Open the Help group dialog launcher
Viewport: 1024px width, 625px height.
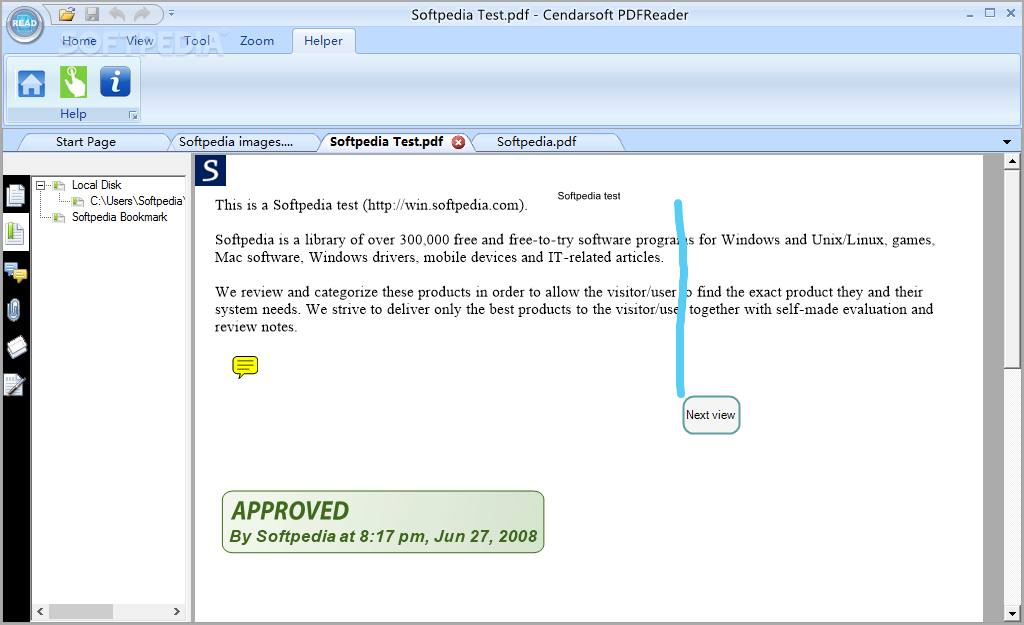[x=133, y=116]
